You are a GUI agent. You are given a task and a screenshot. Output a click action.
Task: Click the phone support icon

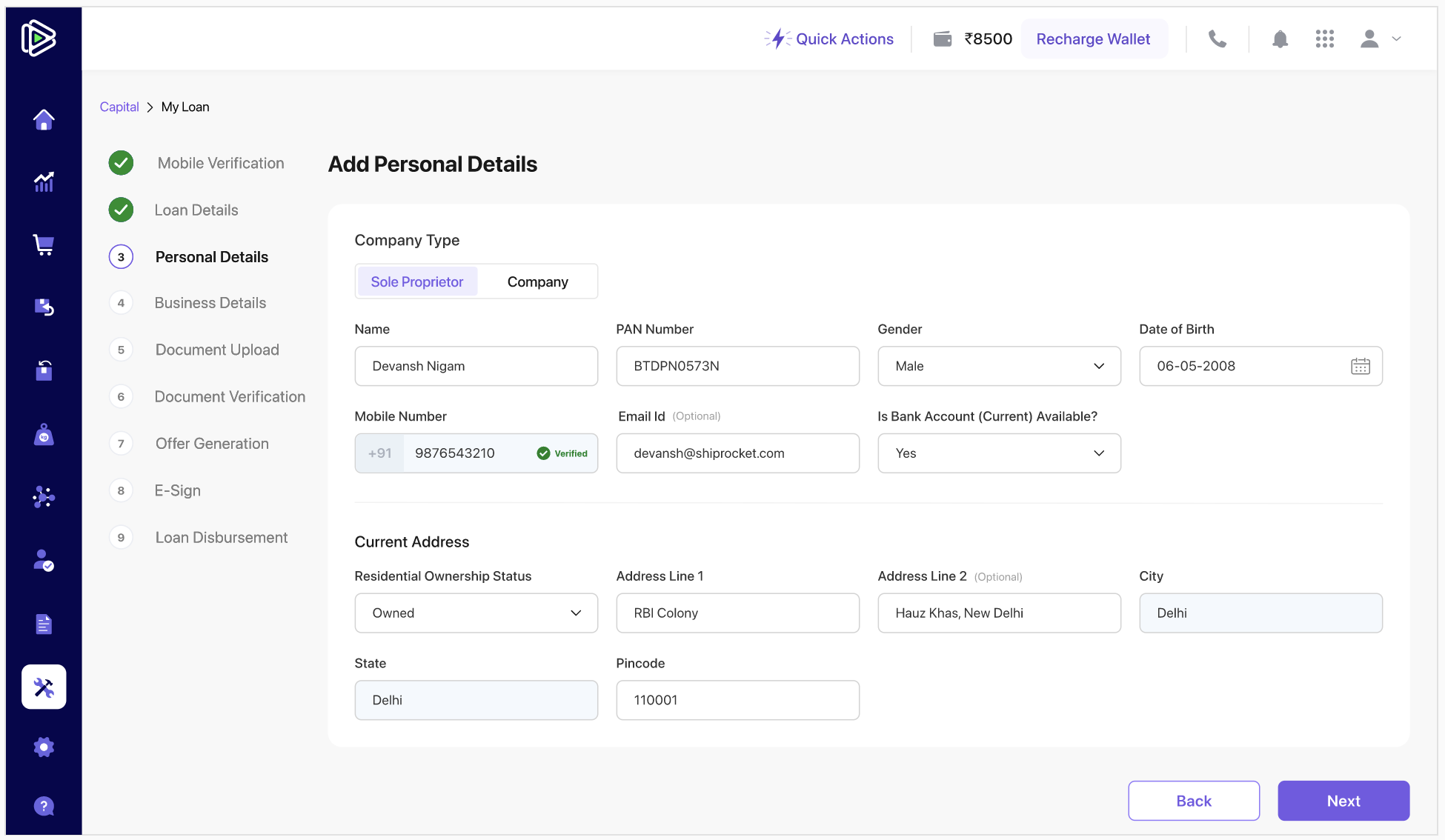[x=1217, y=39]
